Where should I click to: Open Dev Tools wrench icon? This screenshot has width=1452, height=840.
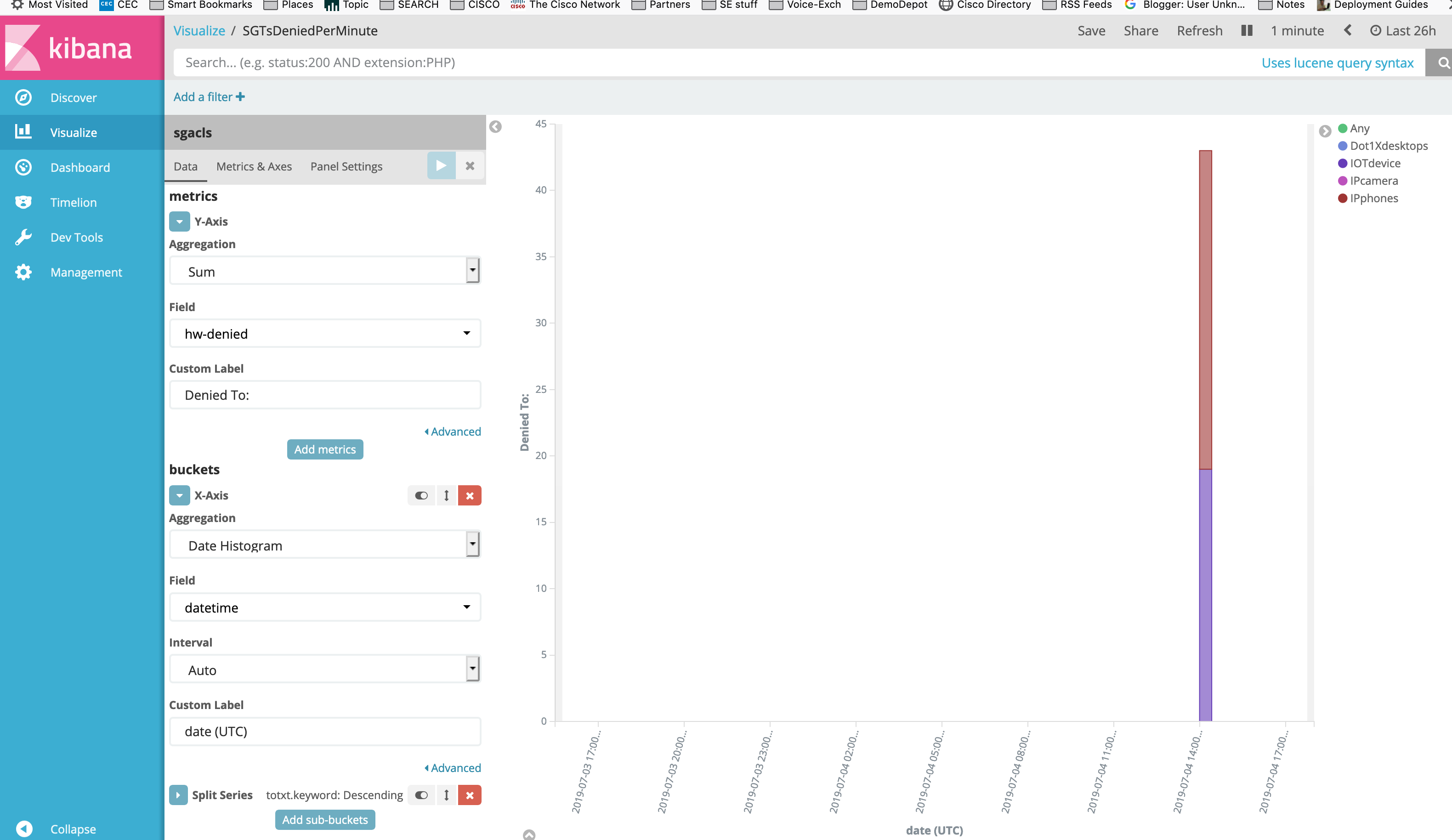pos(23,238)
